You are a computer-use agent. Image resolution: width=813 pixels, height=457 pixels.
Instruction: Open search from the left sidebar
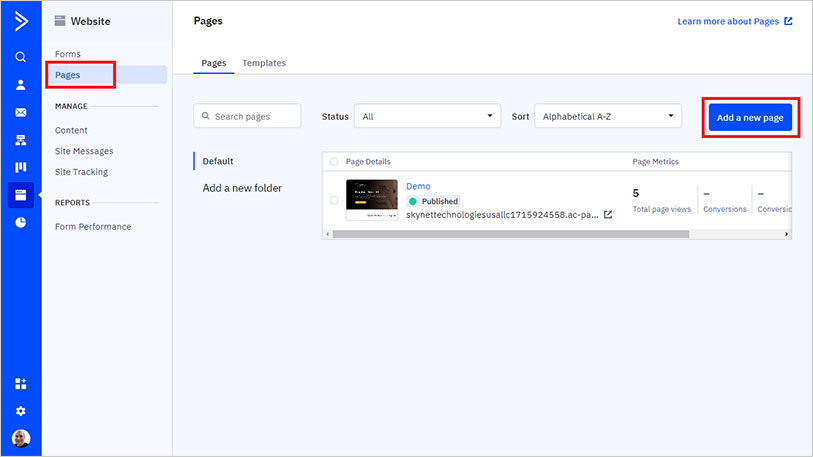pos(21,57)
